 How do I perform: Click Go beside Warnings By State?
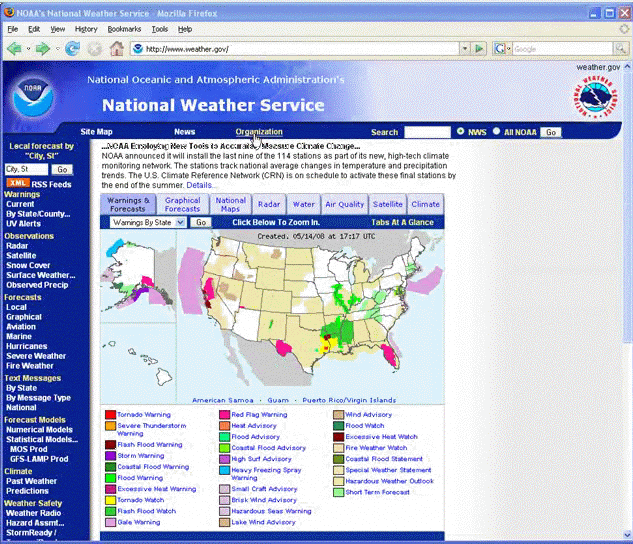(x=201, y=222)
